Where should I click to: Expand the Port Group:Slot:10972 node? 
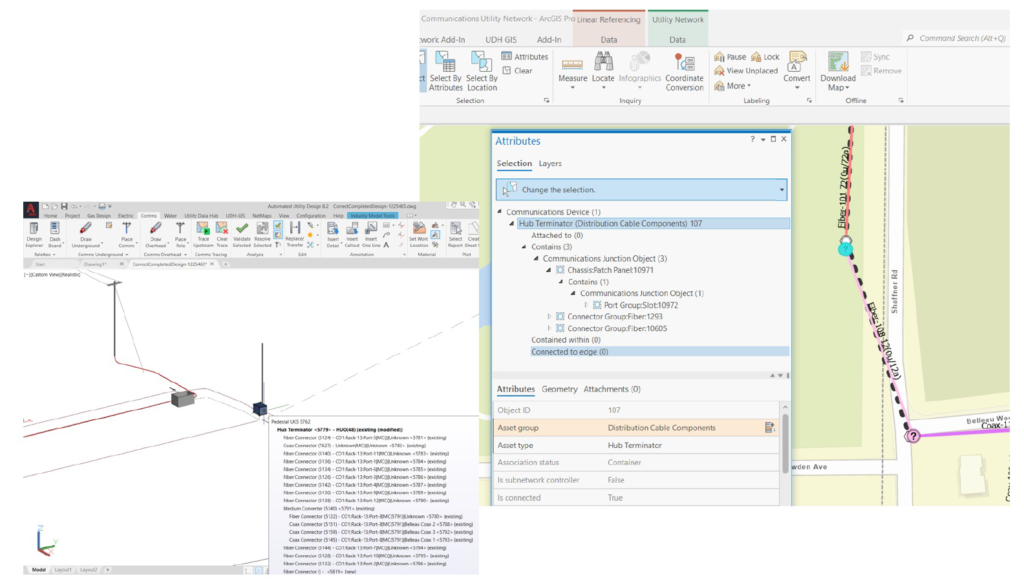click(586, 305)
